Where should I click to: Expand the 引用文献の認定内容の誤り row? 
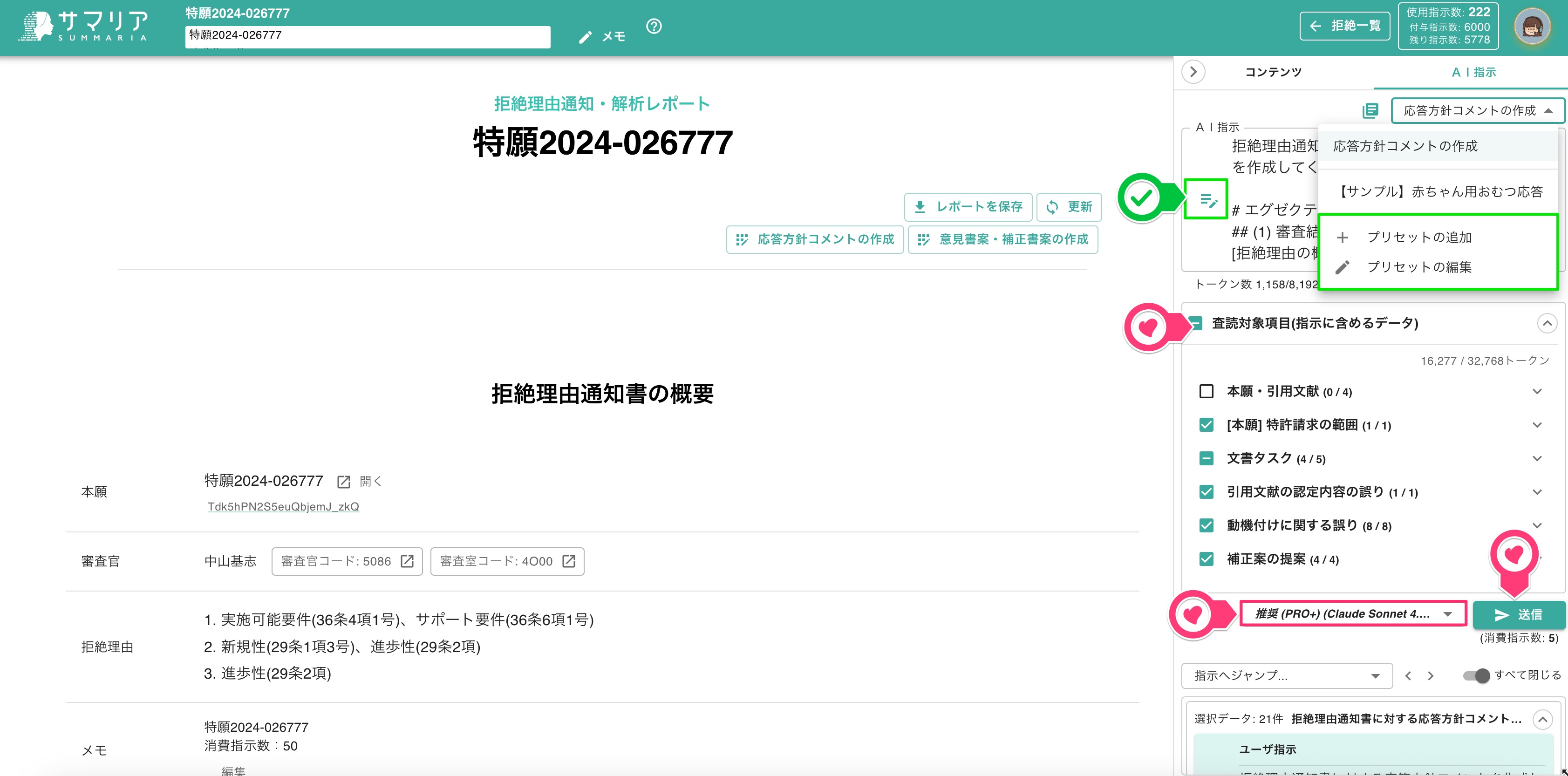1537,492
